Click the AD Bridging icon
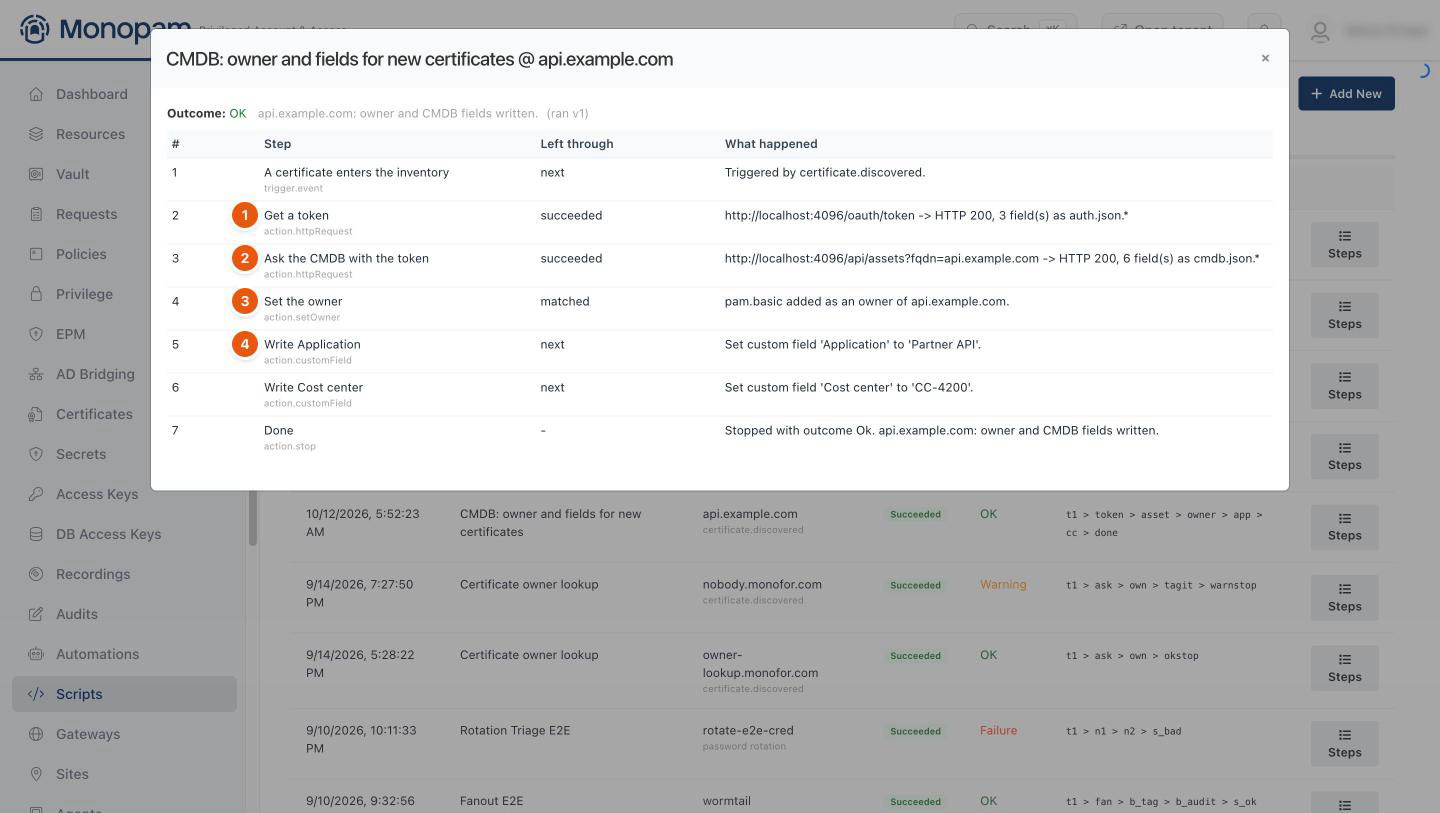 [x=36, y=374]
